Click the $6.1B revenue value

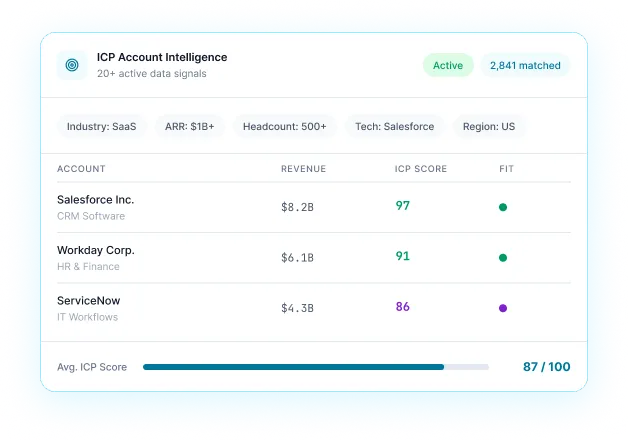pos(297,258)
